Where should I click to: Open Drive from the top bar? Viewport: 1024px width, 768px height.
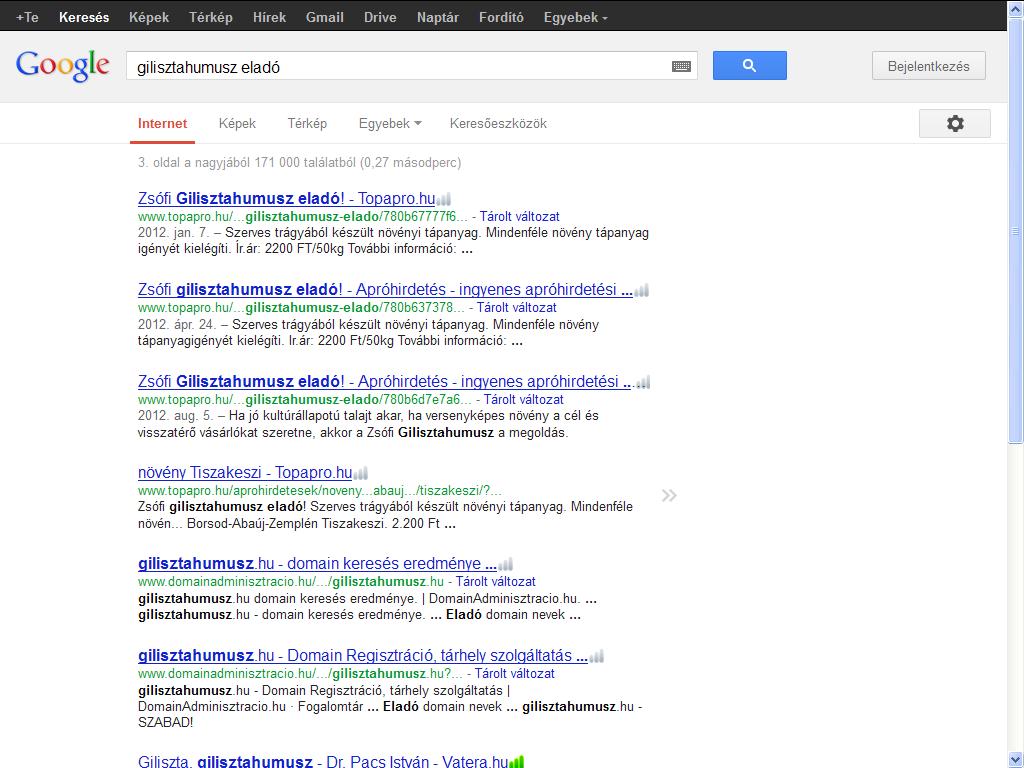click(380, 18)
